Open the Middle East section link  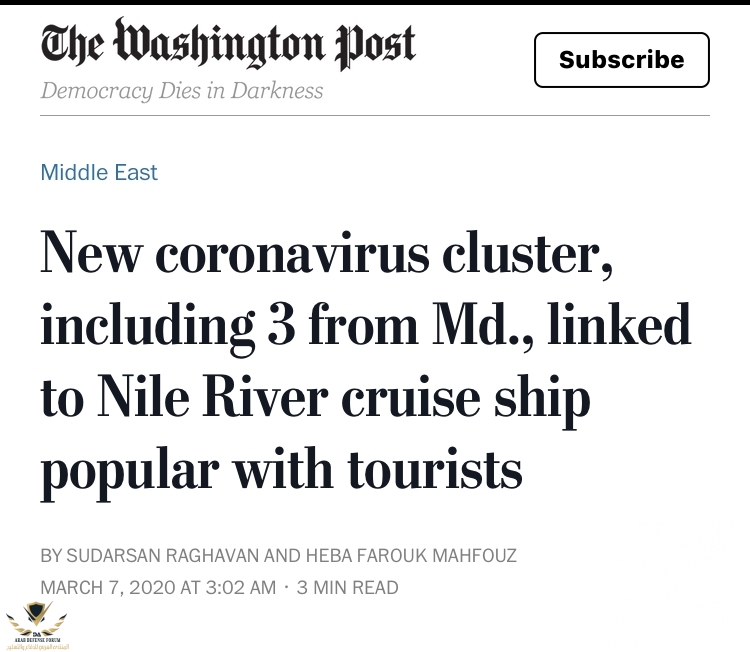point(99,172)
